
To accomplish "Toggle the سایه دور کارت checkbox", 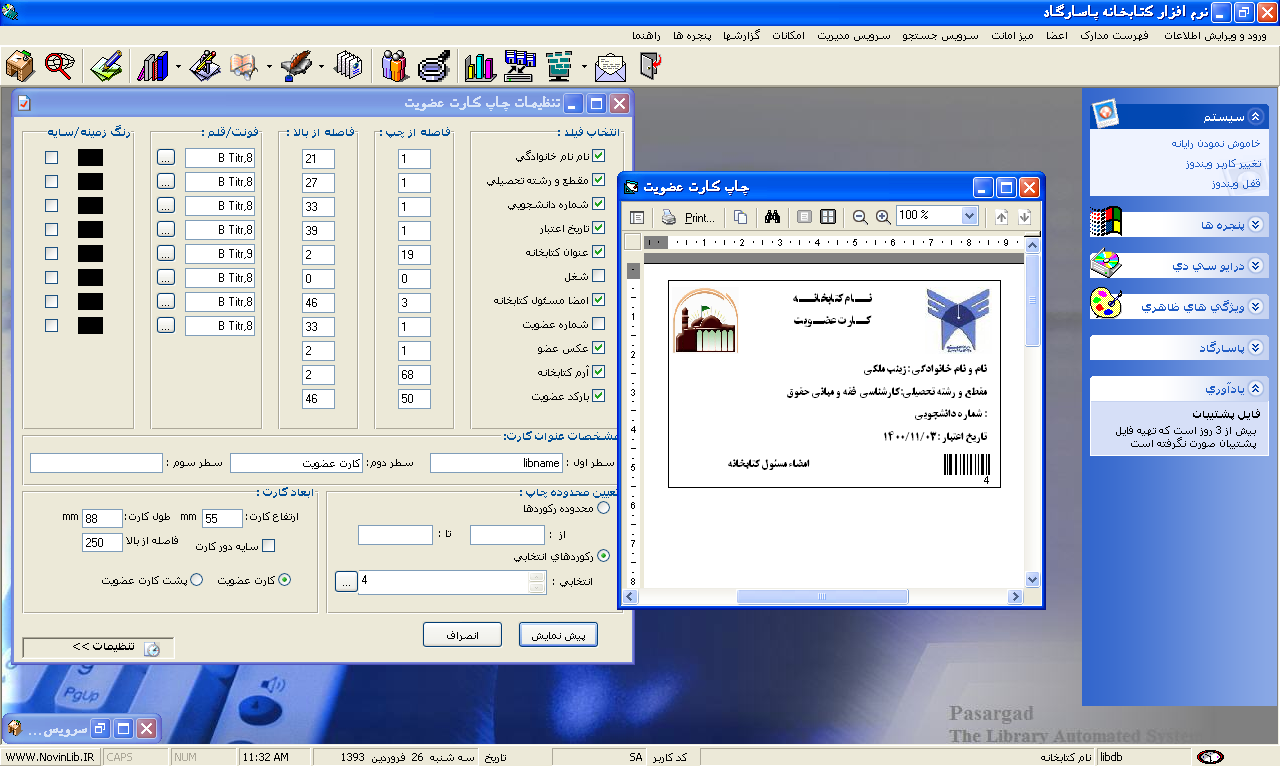I will tap(268, 546).
